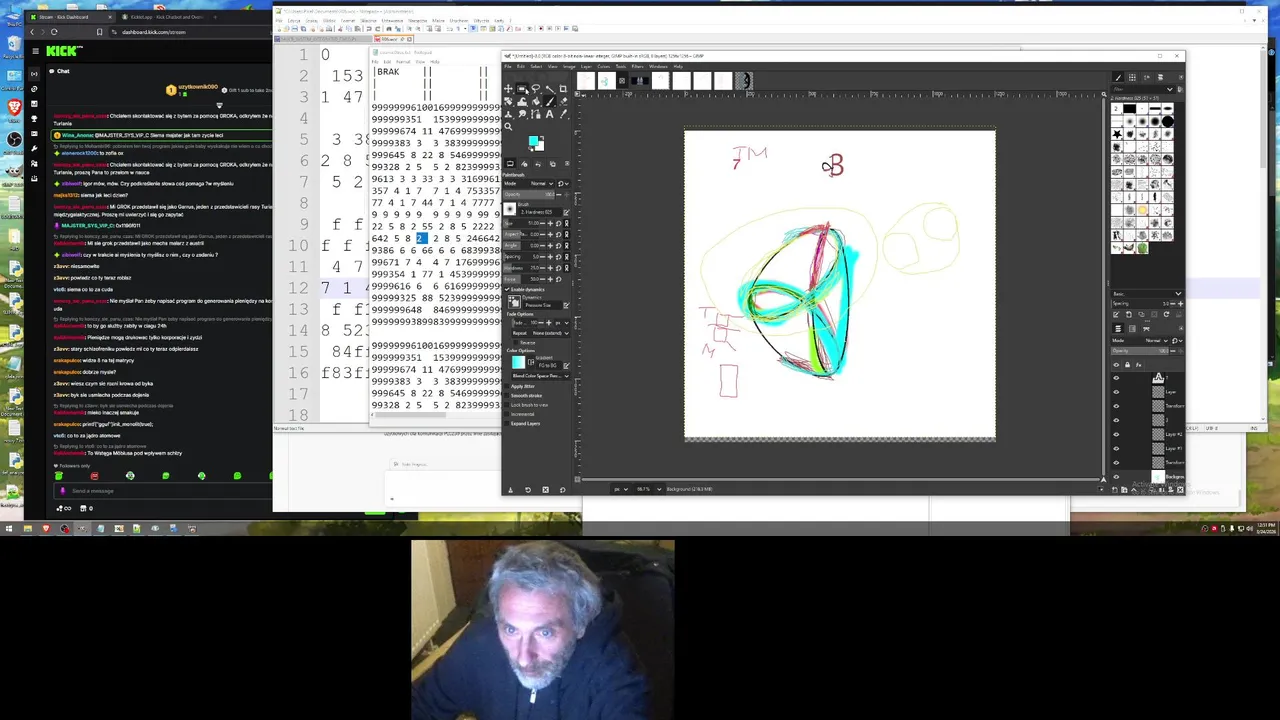Select the Warp Transform tool

(522, 102)
